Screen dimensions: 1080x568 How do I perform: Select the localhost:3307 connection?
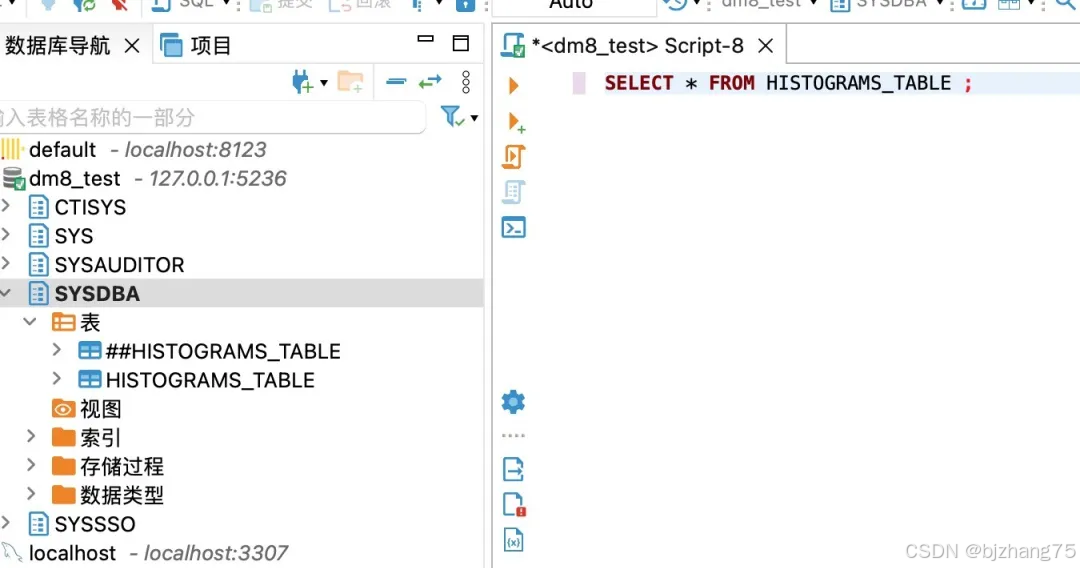tap(145, 553)
